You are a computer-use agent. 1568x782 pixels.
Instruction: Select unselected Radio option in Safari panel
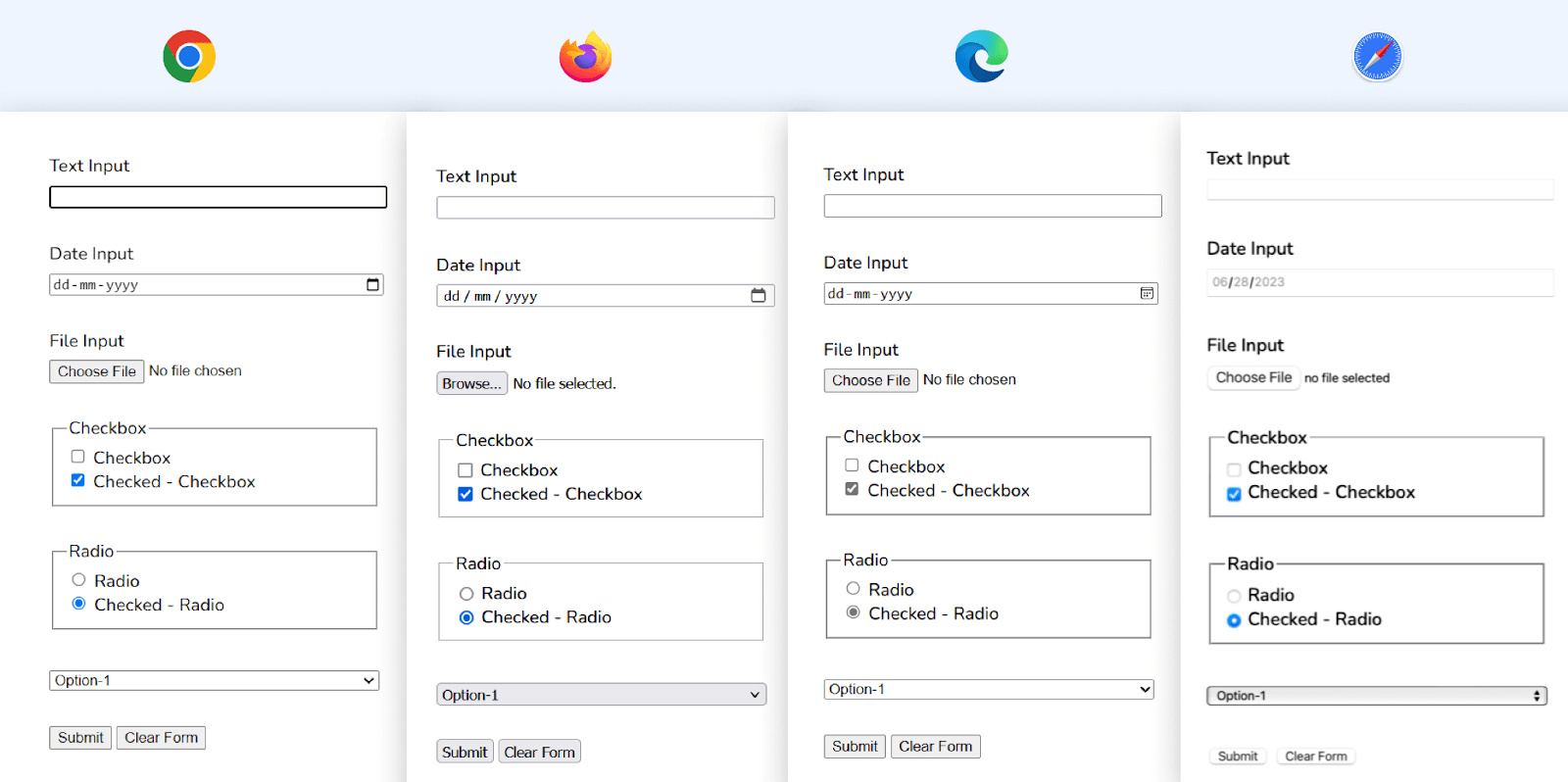click(x=1234, y=596)
